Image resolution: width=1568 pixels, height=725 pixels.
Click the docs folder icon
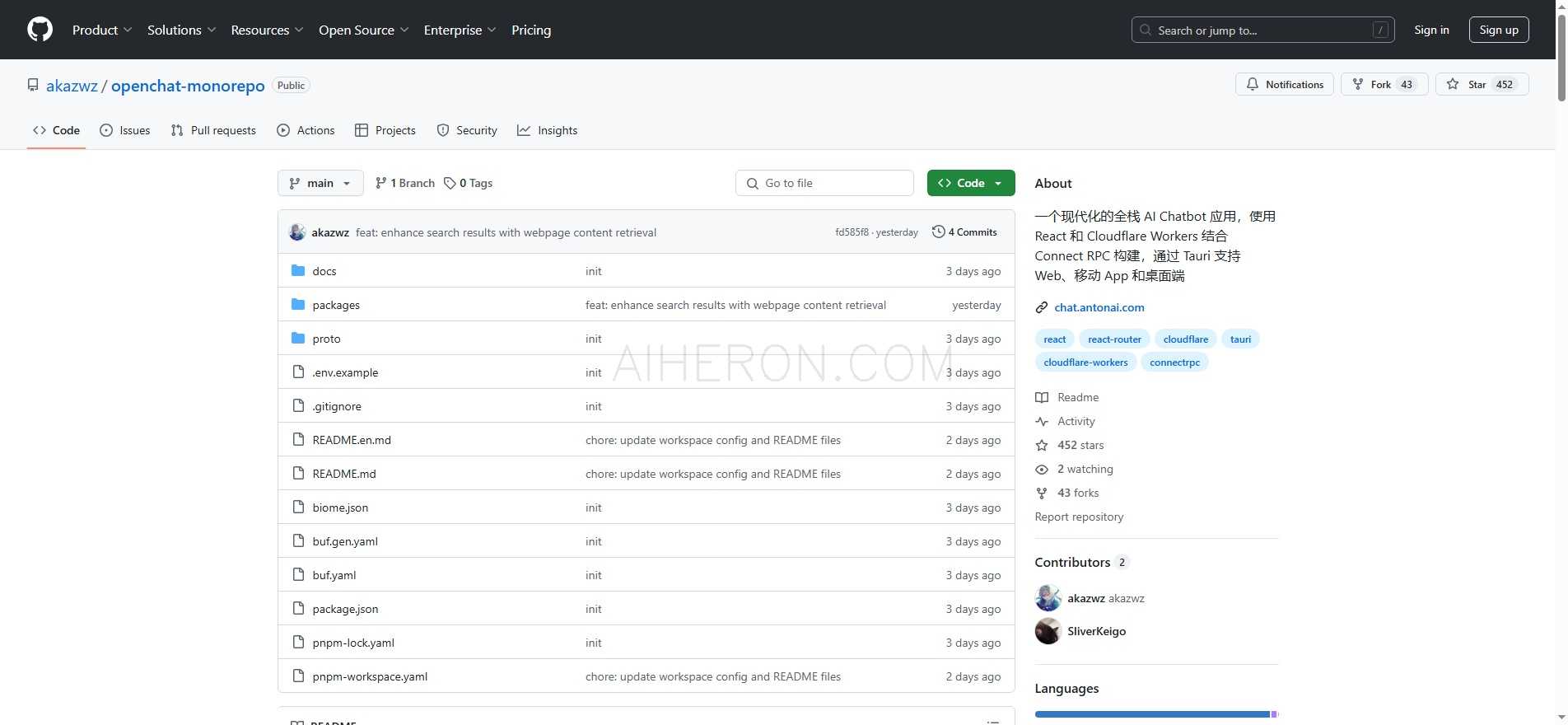[x=298, y=270]
